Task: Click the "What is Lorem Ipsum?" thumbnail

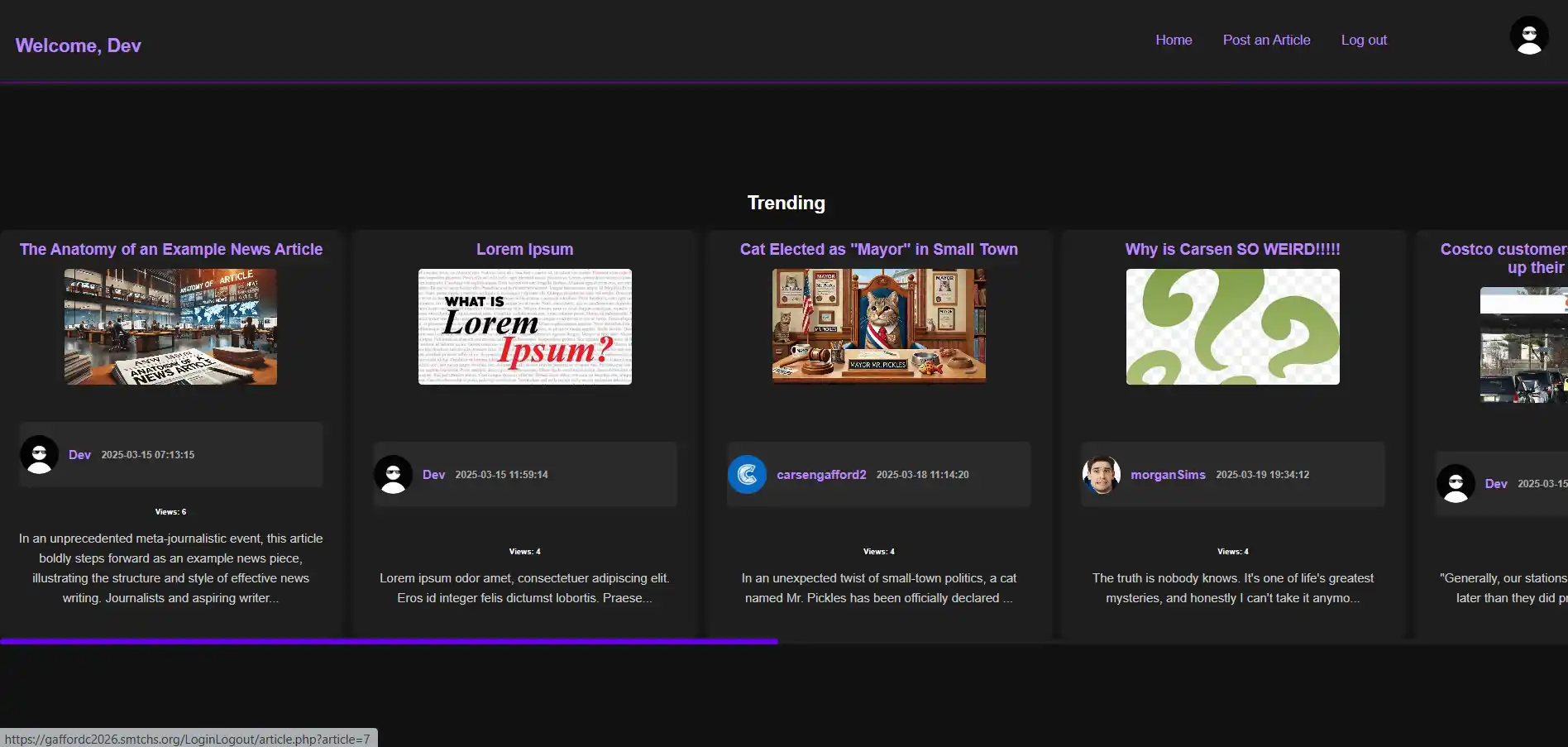Action: click(524, 327)
